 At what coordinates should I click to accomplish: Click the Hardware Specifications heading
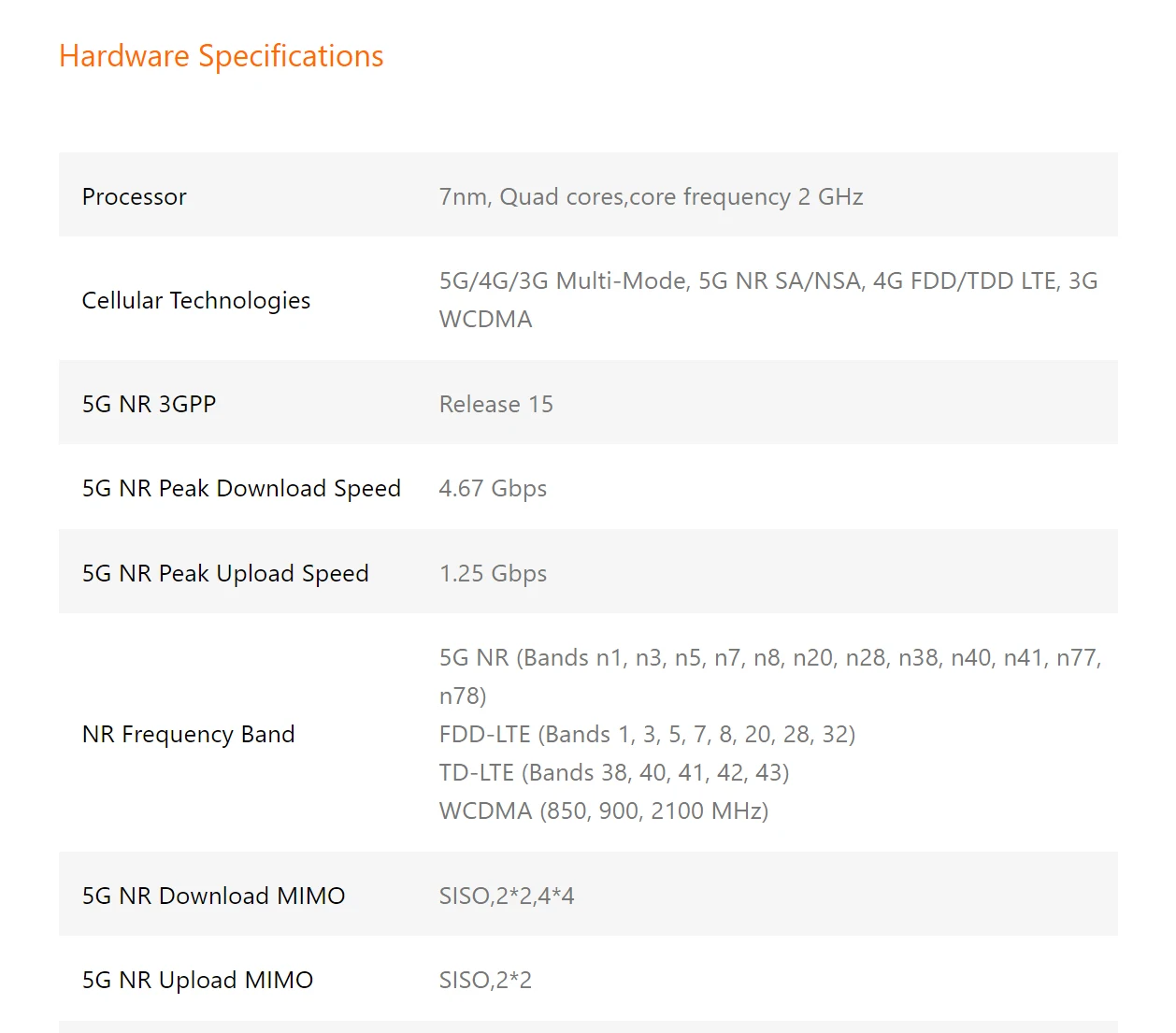tap(221, 56)
